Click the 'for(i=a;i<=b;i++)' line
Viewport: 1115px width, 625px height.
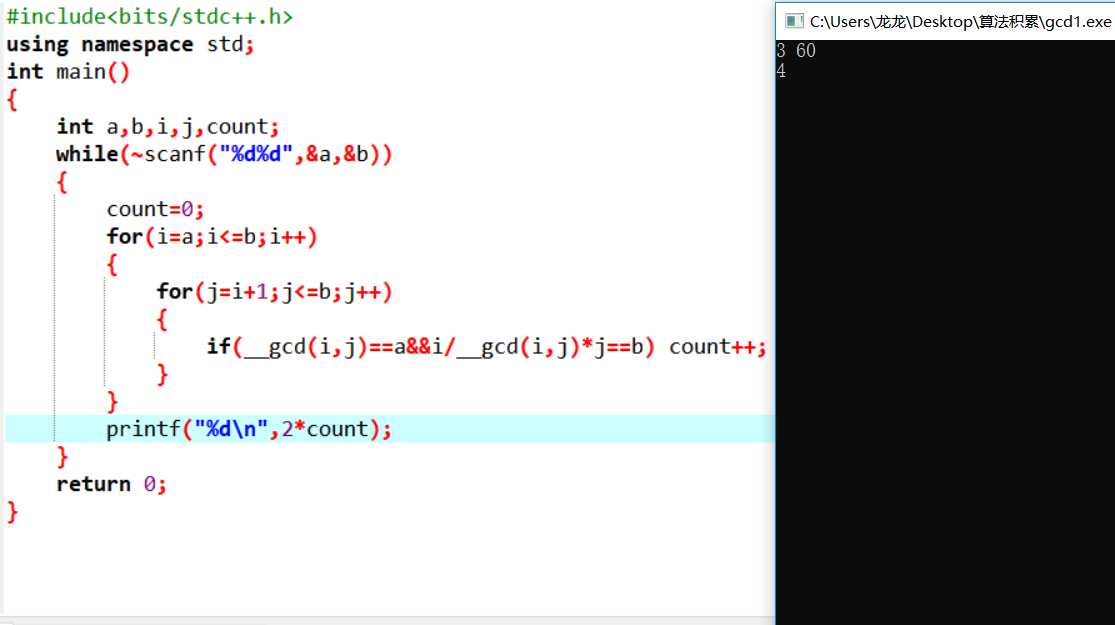pyautogui.click(x=212, y=237)
